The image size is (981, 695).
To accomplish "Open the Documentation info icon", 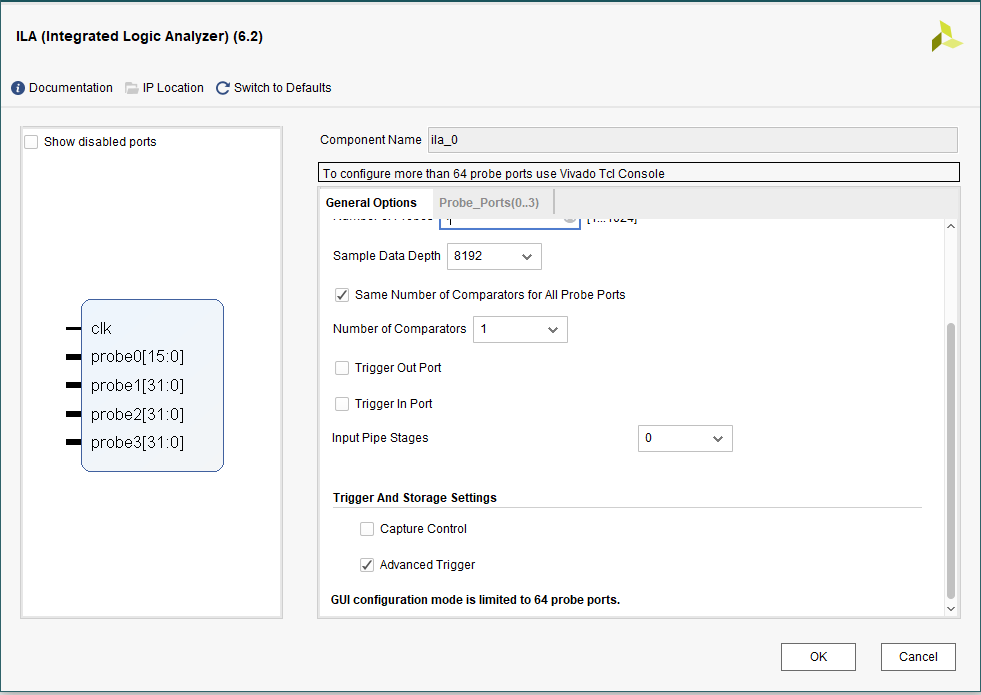I will (18, 88).
